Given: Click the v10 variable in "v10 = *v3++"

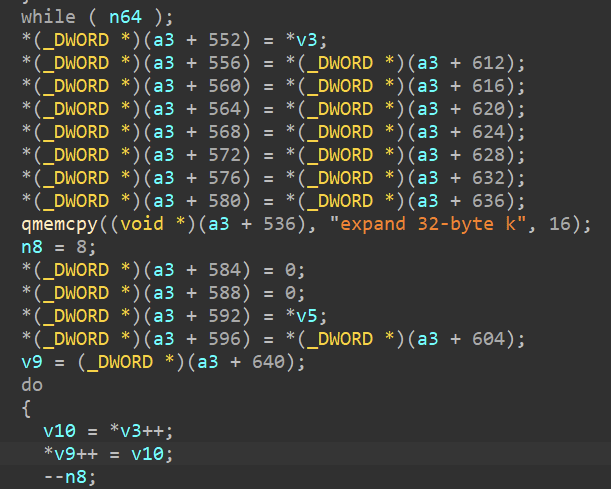Looking at the screenshot, I should pos(60,430).
